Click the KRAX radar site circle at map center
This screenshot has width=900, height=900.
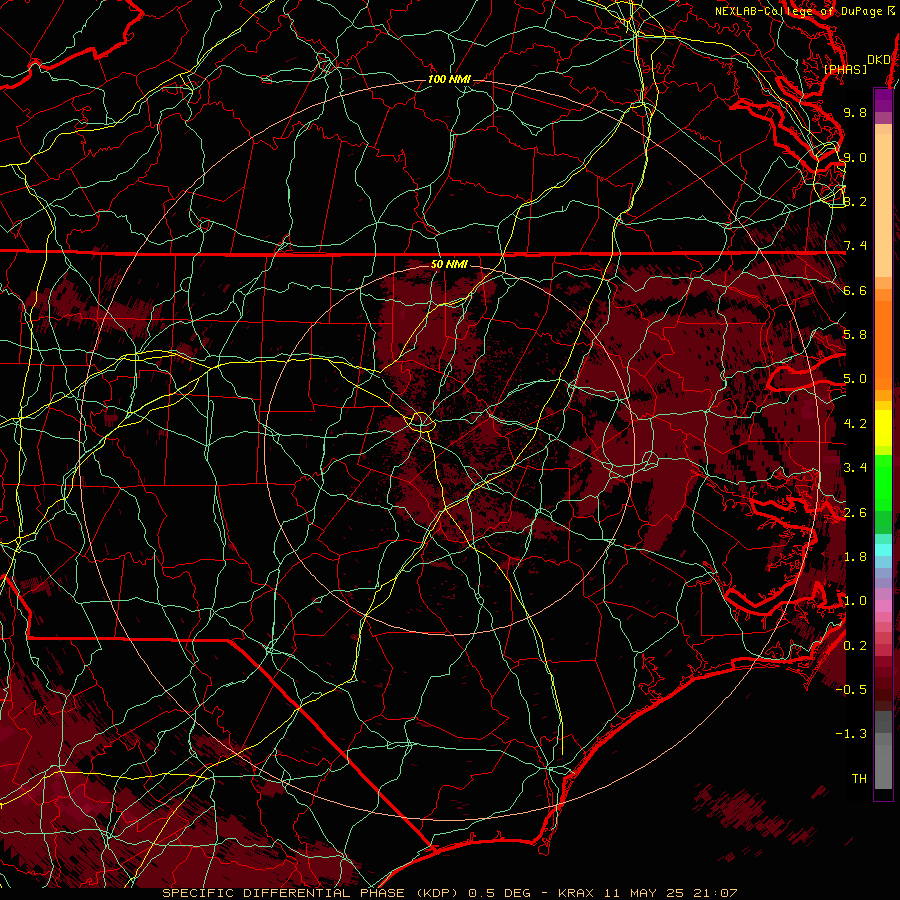pos(421,421)
